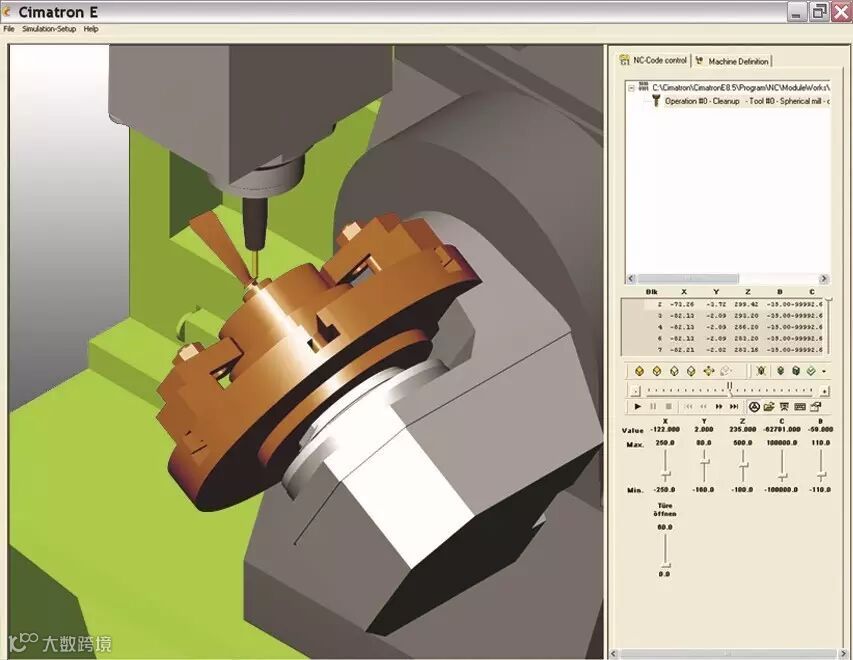Image resolution: width=853 pixels, height=660 pixels.
Task: Start simulation with the Play button
Action: point(638,406)
